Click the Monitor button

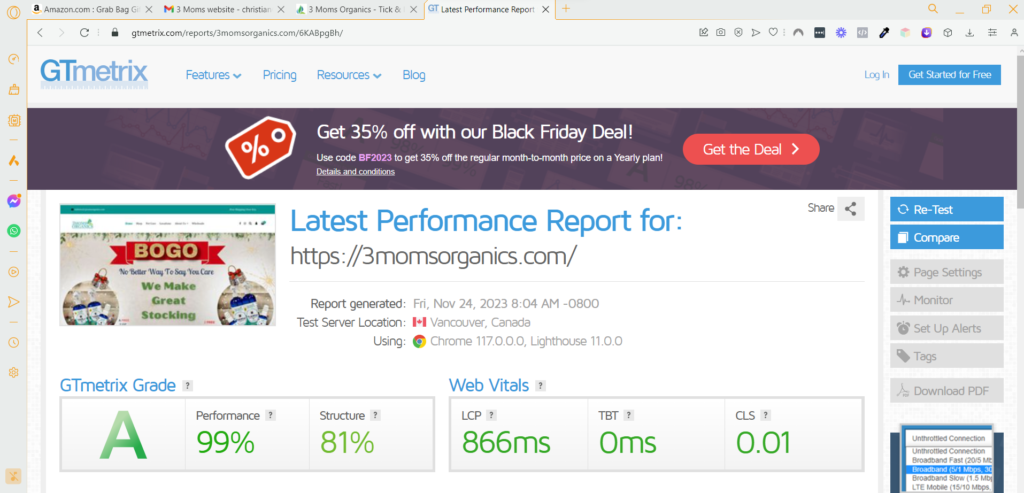coord(946,300)
